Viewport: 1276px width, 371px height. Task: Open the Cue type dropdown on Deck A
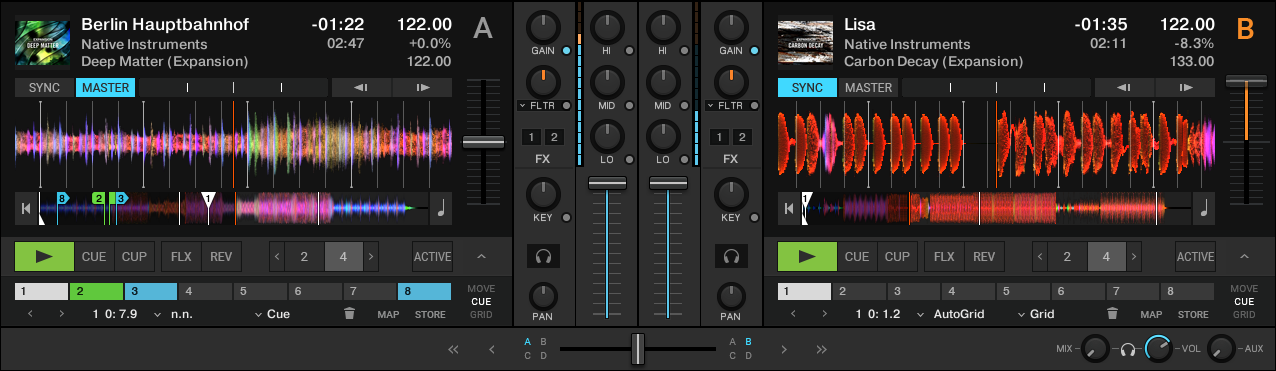click(x=273, y=314)
